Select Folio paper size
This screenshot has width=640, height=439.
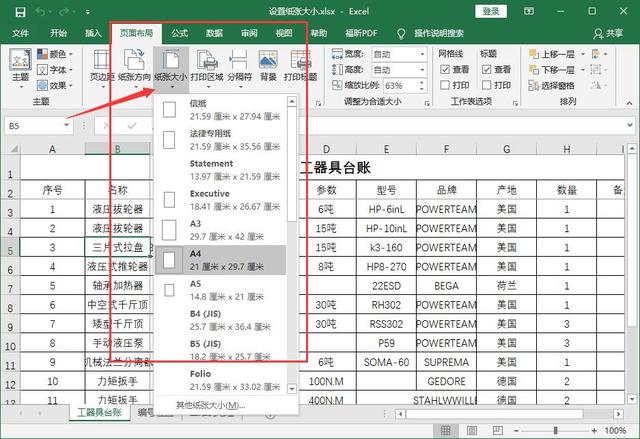[x=221, y=380]
